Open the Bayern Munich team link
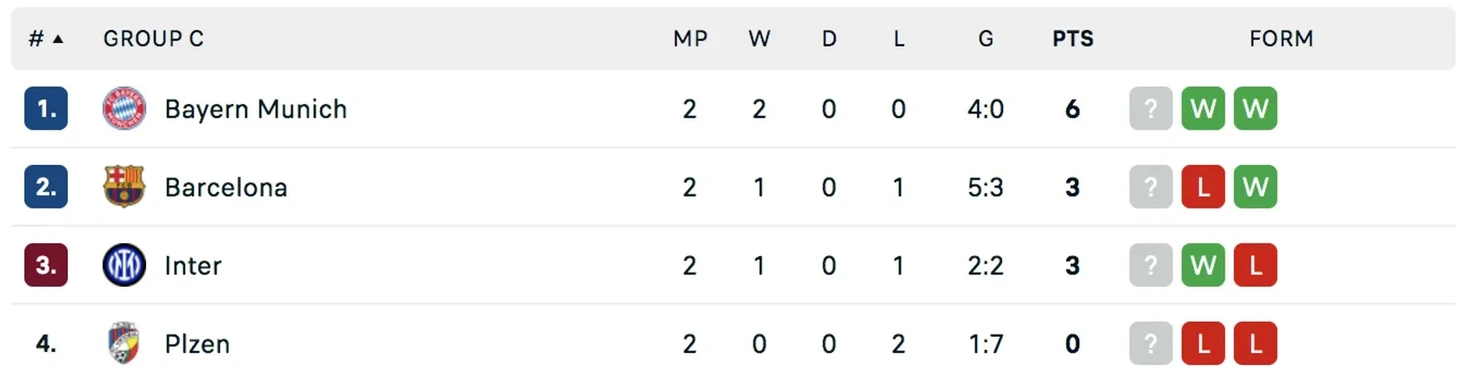 [x=256, y=109]
